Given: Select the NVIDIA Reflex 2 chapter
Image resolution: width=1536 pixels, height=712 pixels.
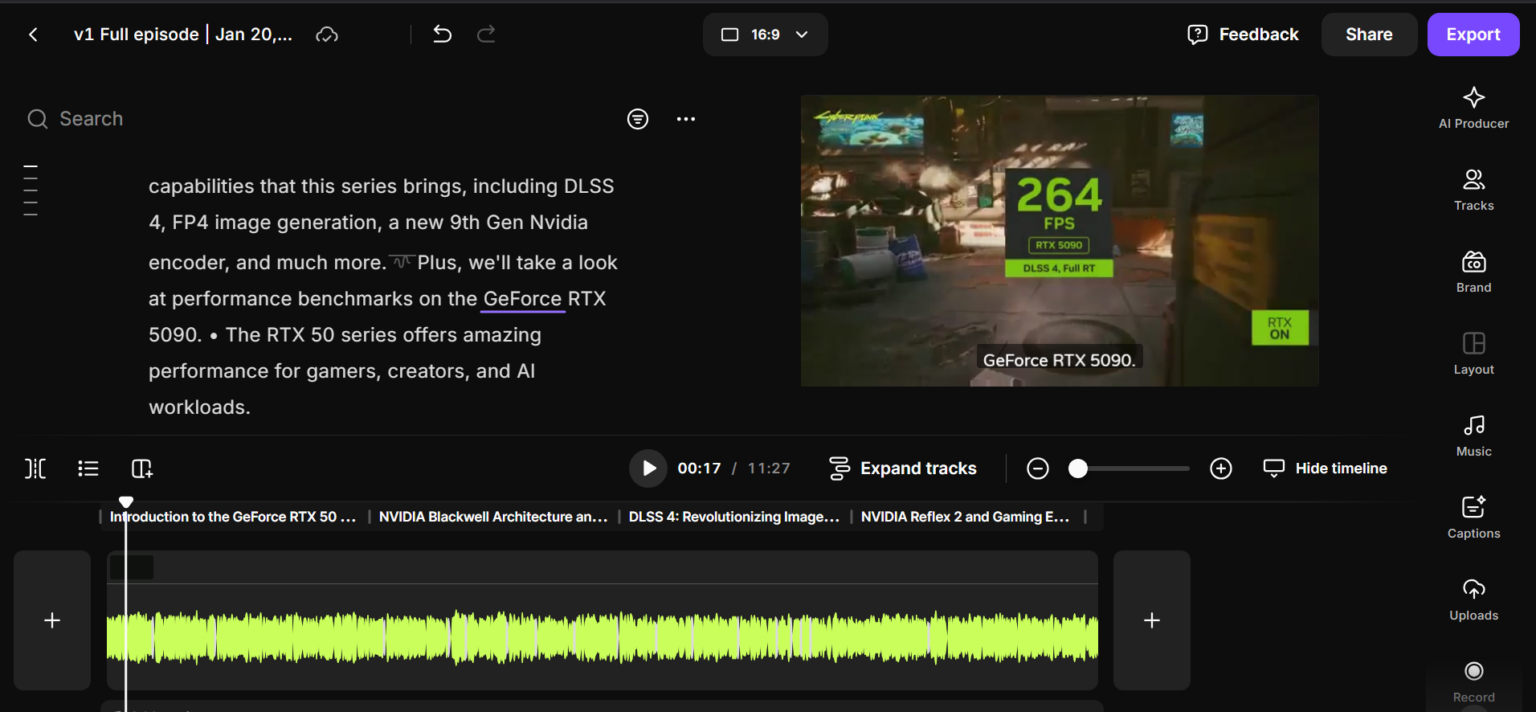Looking at the screenshot, I should click(x=965, y=516).
